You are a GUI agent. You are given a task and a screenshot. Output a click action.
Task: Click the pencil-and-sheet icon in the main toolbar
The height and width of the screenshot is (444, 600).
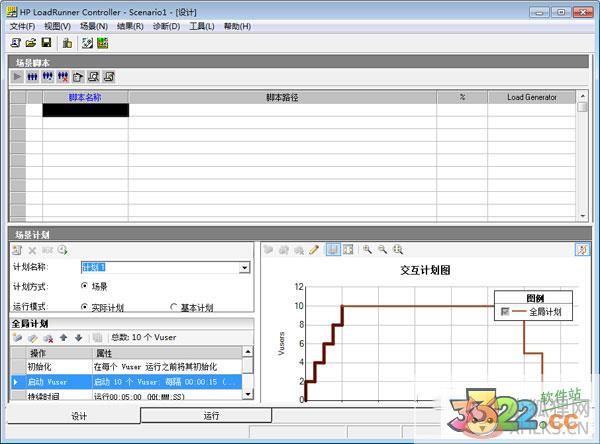[x=87, y=43]
